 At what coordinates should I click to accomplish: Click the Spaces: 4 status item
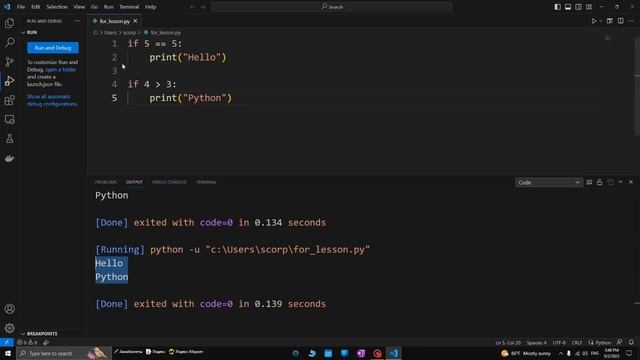(x=537, y=342)
